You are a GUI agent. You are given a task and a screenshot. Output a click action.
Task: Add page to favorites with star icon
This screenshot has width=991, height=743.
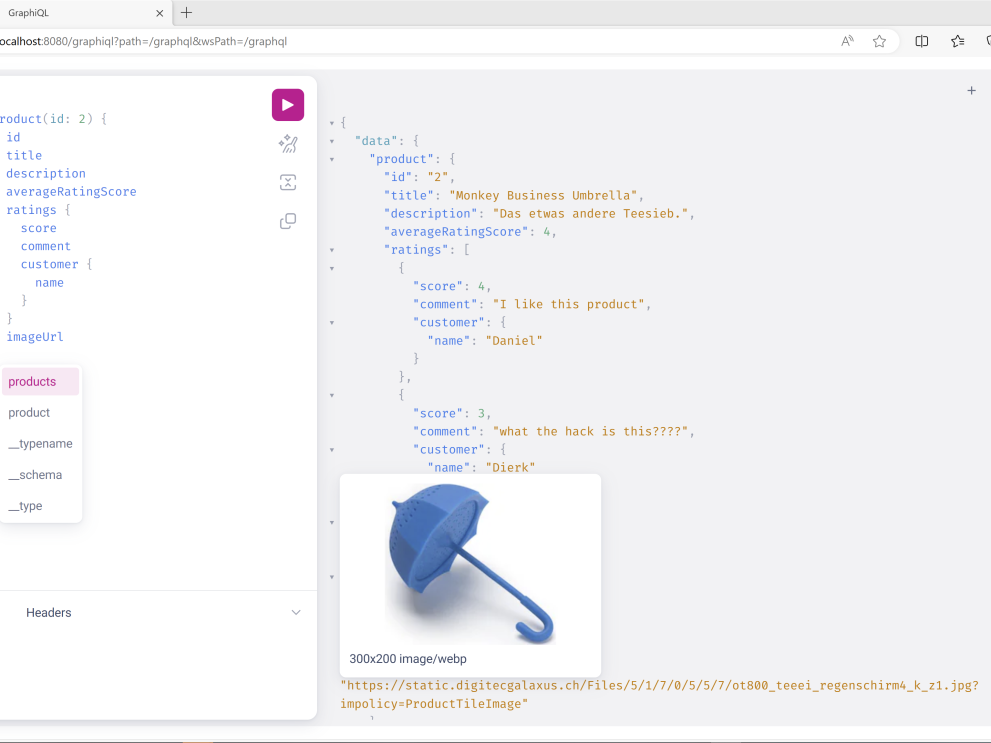click(879, 41)
